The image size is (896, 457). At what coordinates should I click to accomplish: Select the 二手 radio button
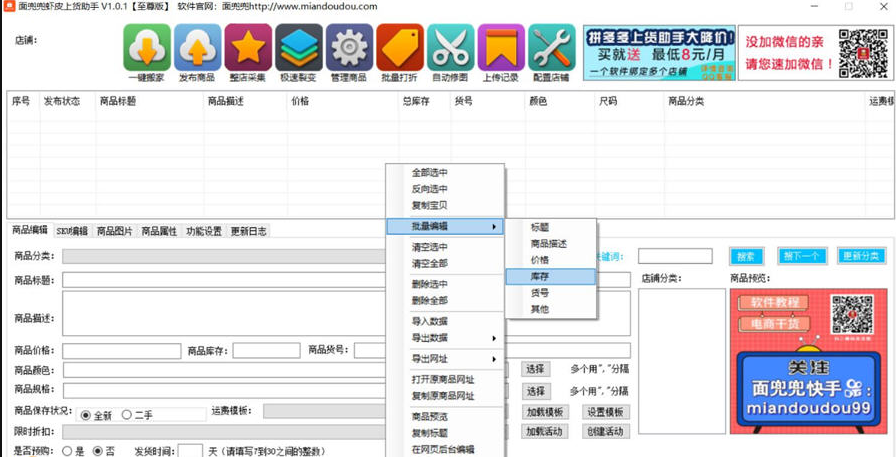click(127, 415)
